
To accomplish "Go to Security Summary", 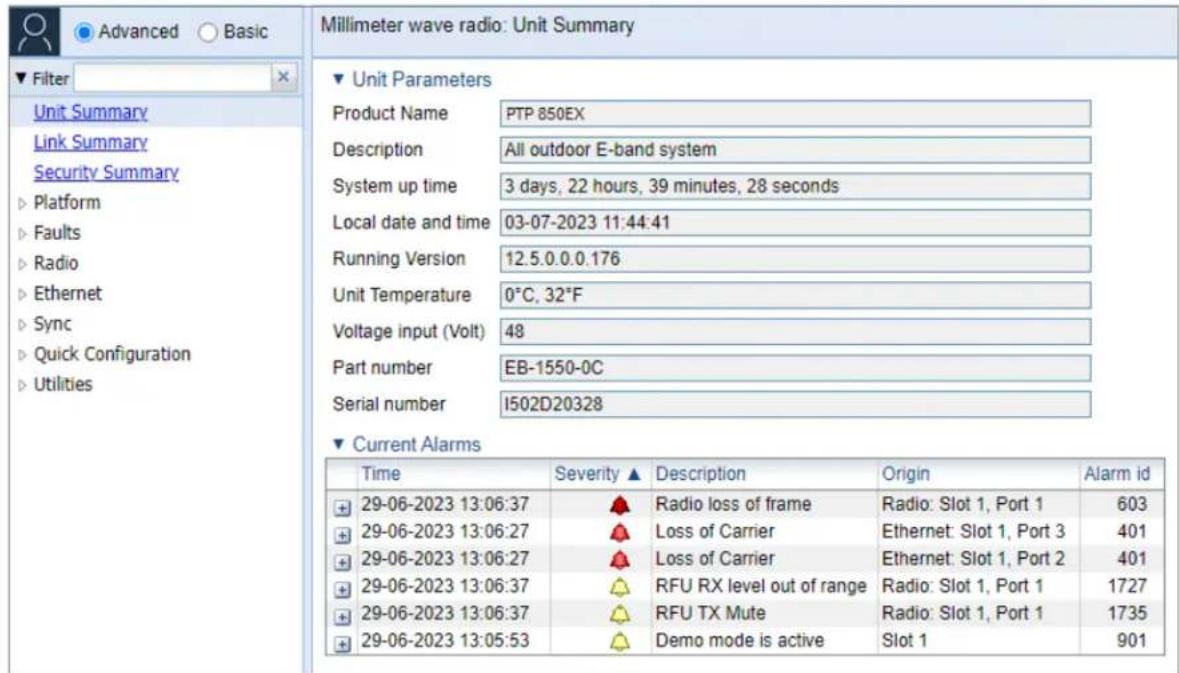I will tap(106, 172).
